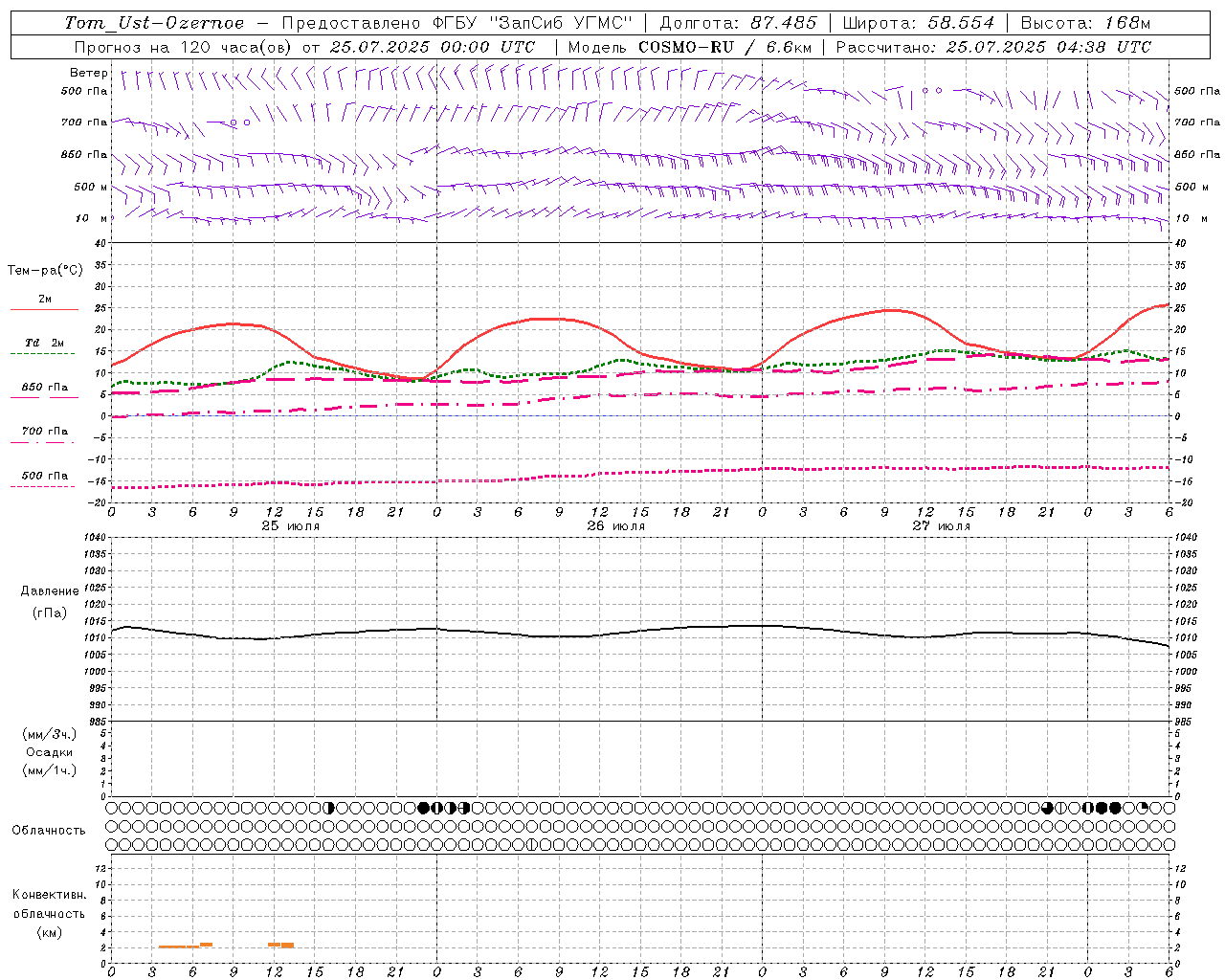
Task: Select the latitude value Широта: 58.554
Action: 919,23
